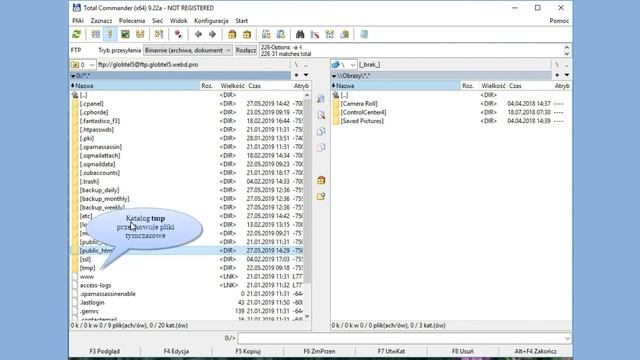
Task: Click the invert selection toolbar icon
Action: coord(159,34)
